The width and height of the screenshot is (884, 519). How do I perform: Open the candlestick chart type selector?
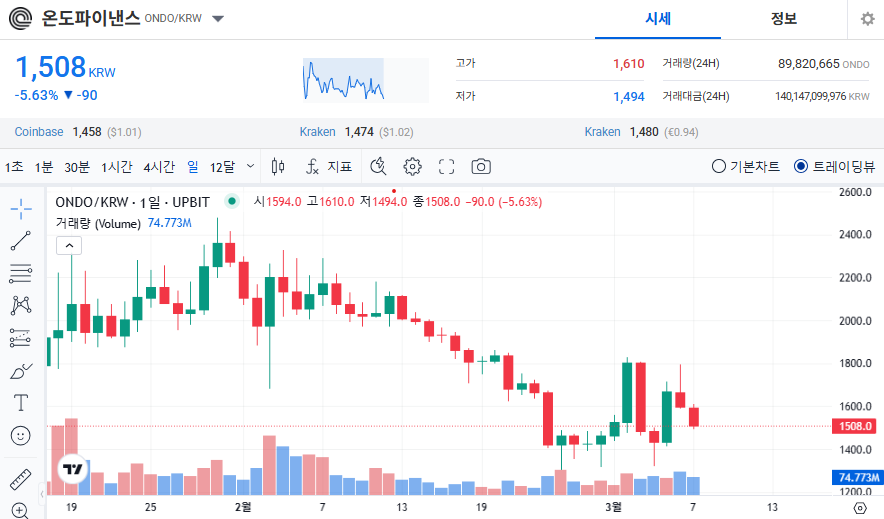coord(278,166)
